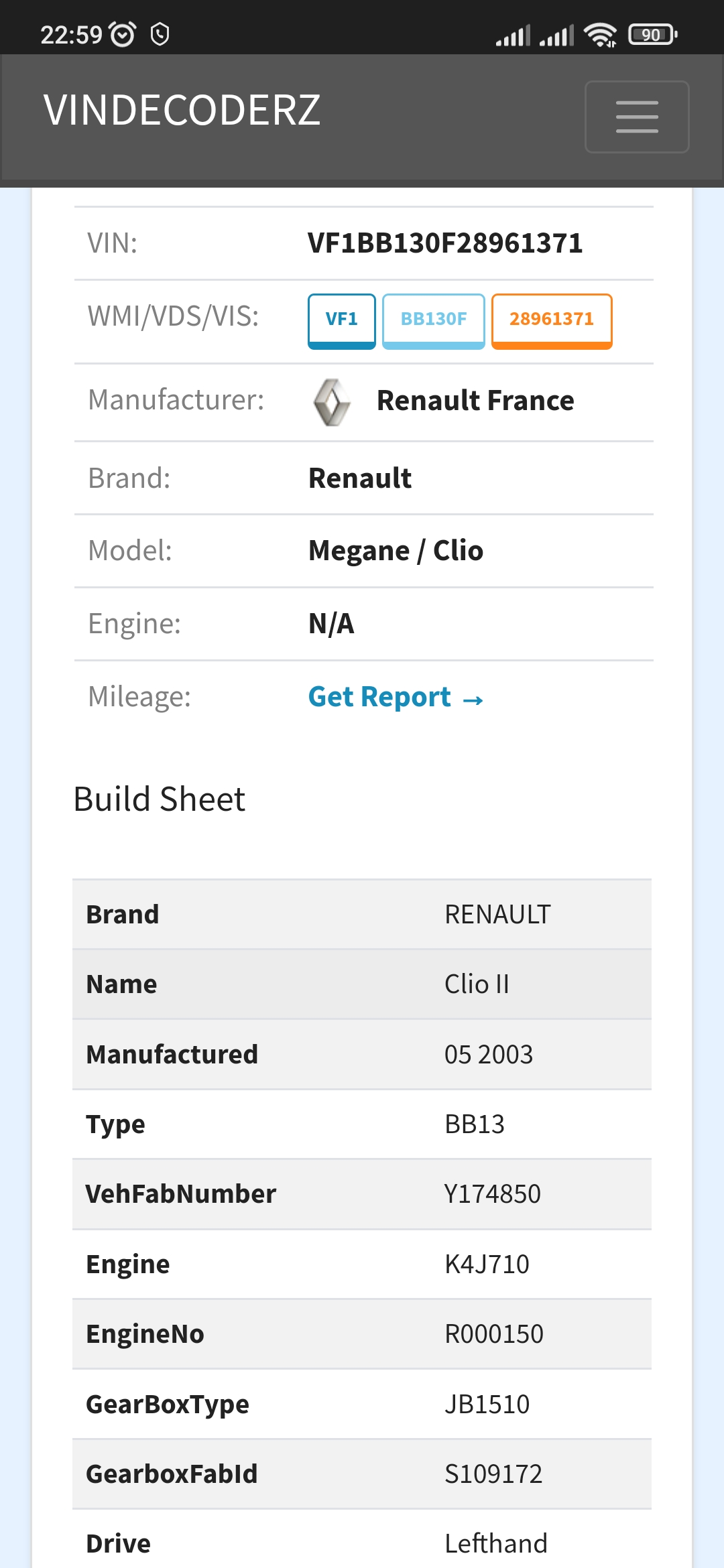Click the Renault France manufacturer name
Viewport: 724px width, 1568px height.
pyautogui.click(x=475, y=401)
